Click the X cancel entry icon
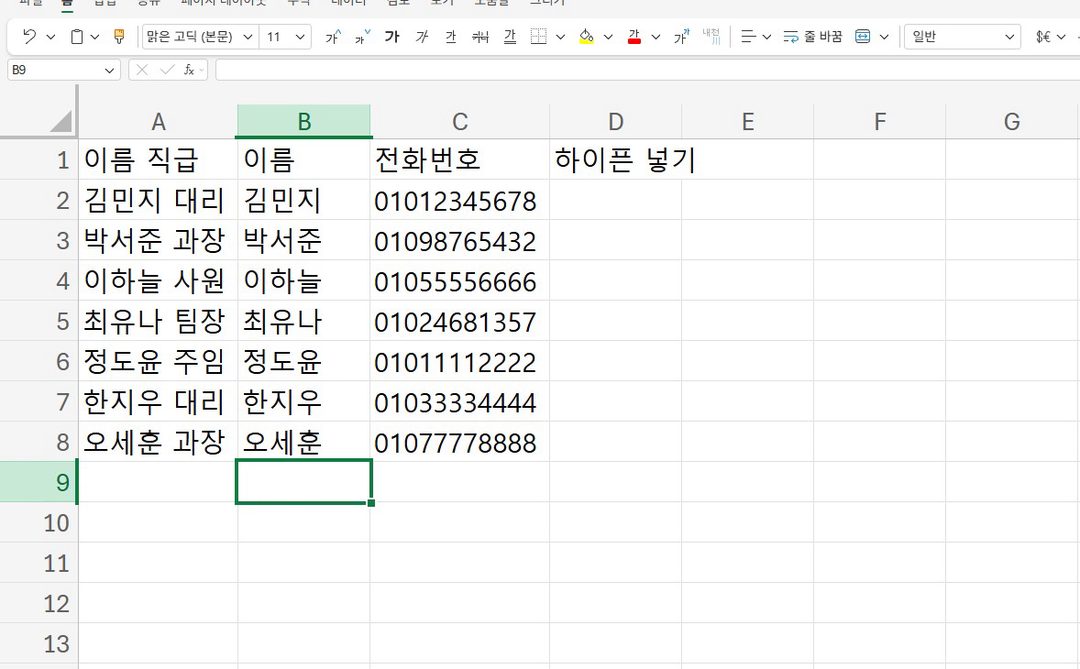This screenshot has height=669, width=1080. (142, 70)
